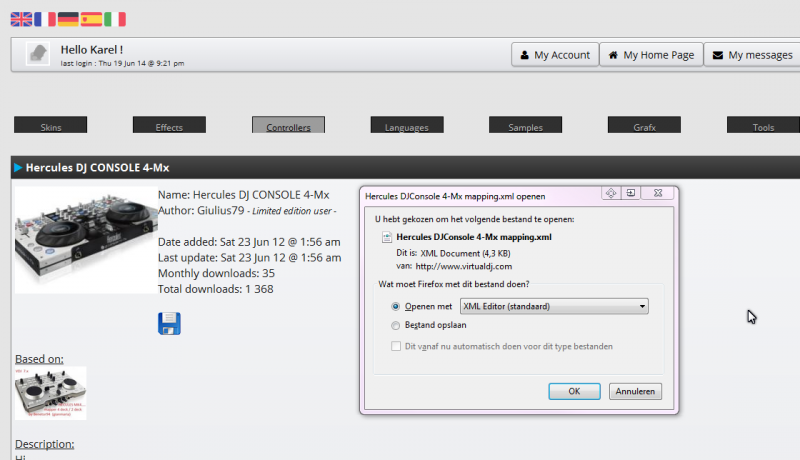
Task: Click the 'Description:' heading
Action: point(44,444)
